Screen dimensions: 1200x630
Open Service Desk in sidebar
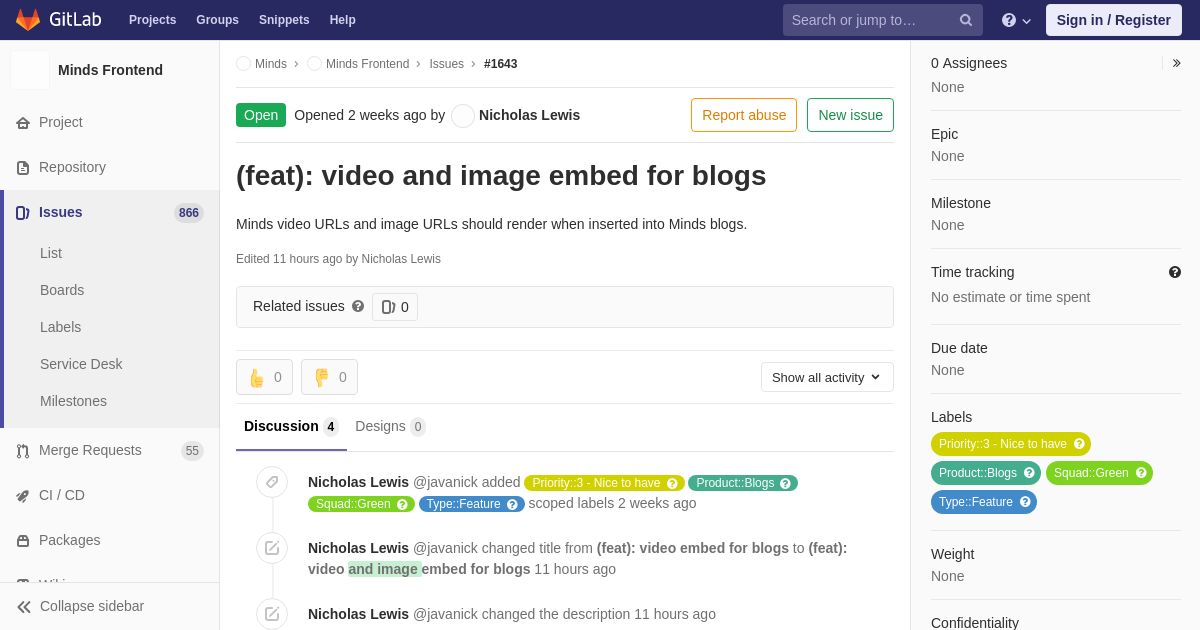81,365
